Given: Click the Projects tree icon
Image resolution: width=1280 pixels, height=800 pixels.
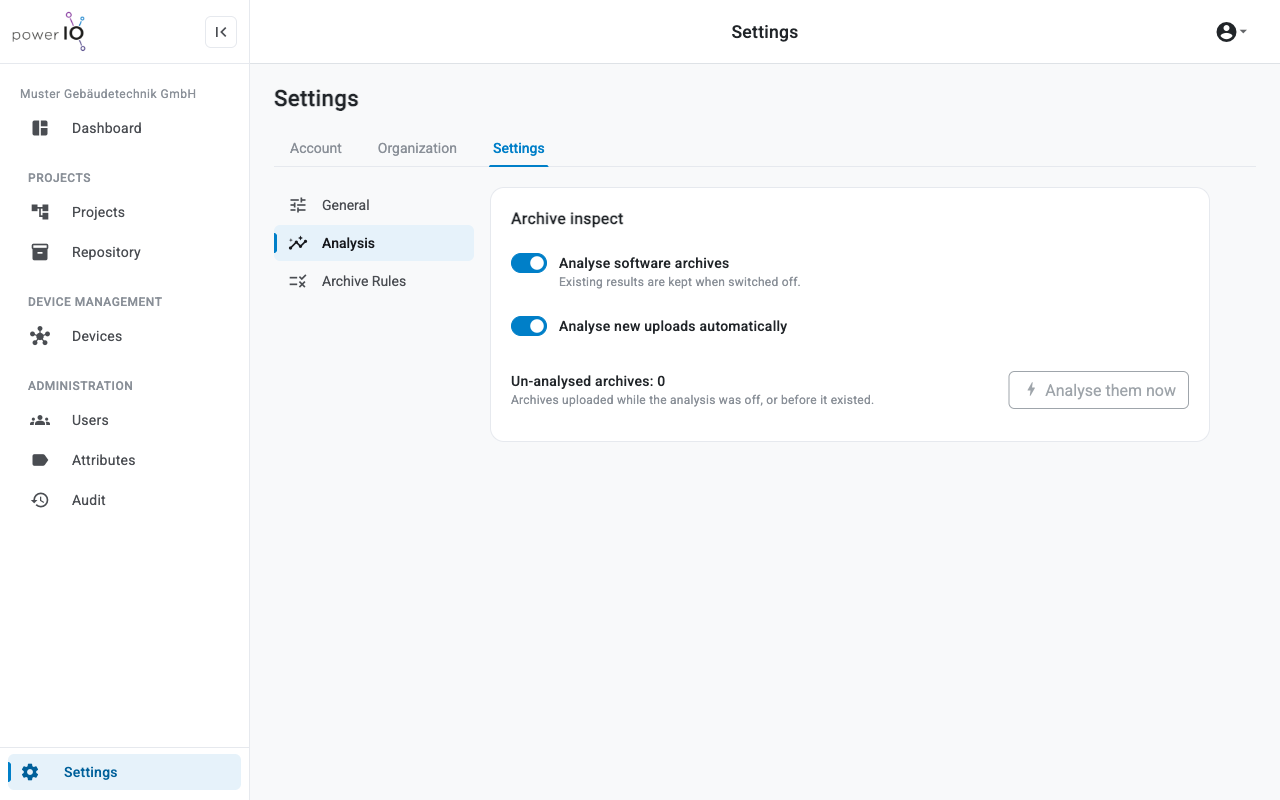Looking at the screenshot, I should click(x=40, y=212).
